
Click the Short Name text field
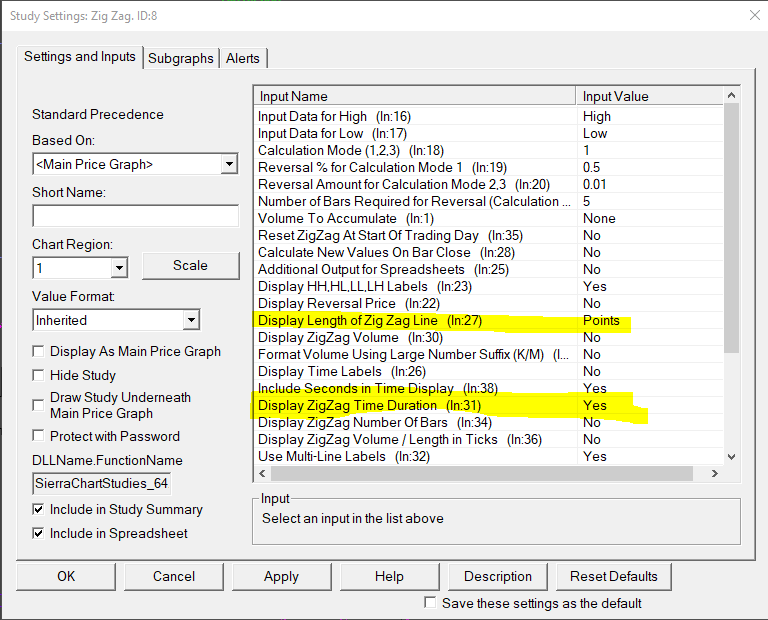click(x=135, y=216)
